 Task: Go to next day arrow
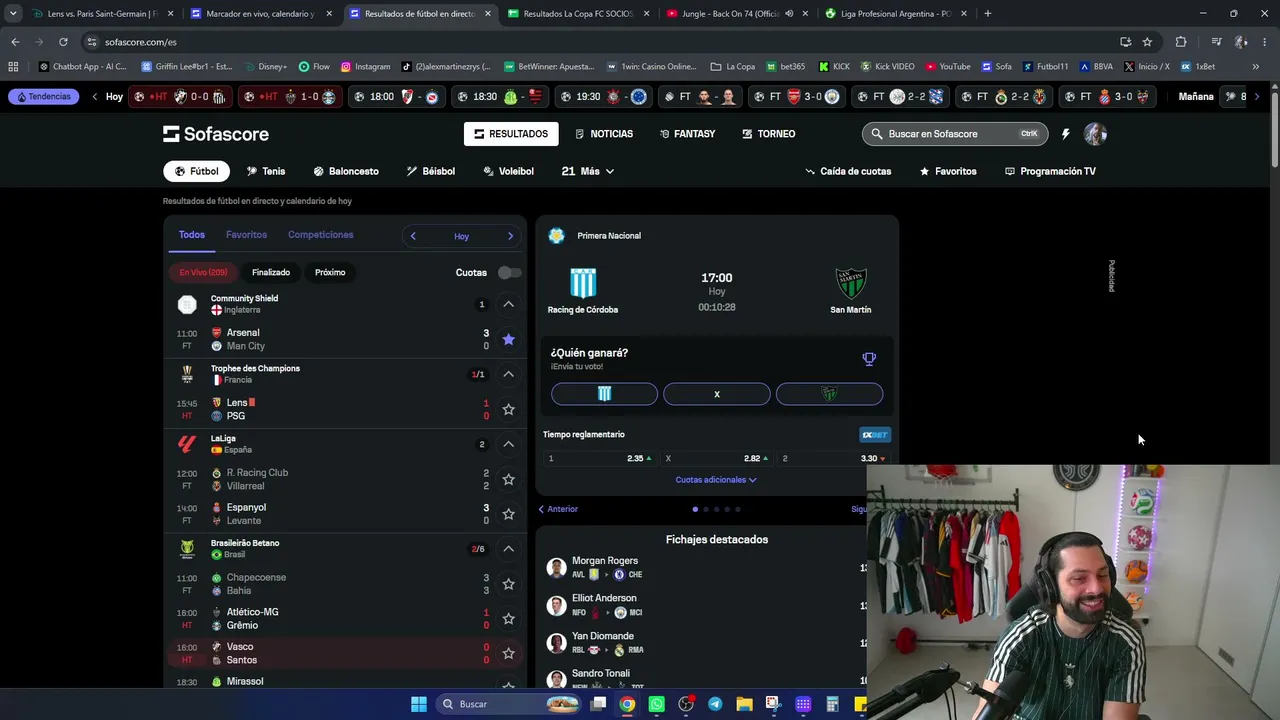pyautogui.click(x=510, y=236)
